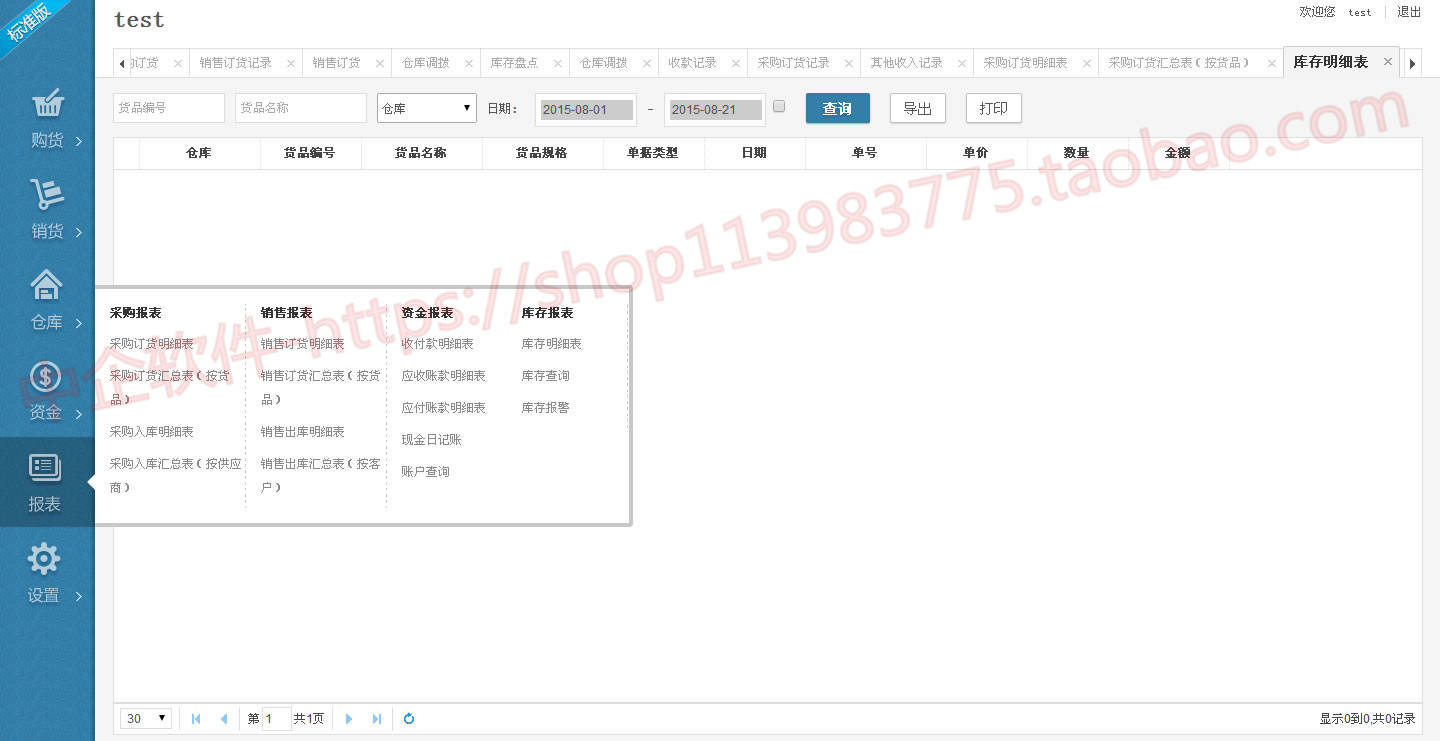Focus the 货品编号 search field
Viewport: 1440px width, 741px height.
[169, 108]
